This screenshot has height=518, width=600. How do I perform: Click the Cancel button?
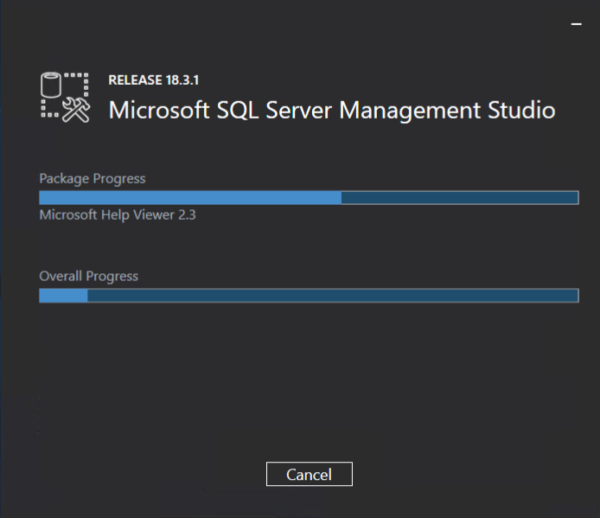click(309, 474)
